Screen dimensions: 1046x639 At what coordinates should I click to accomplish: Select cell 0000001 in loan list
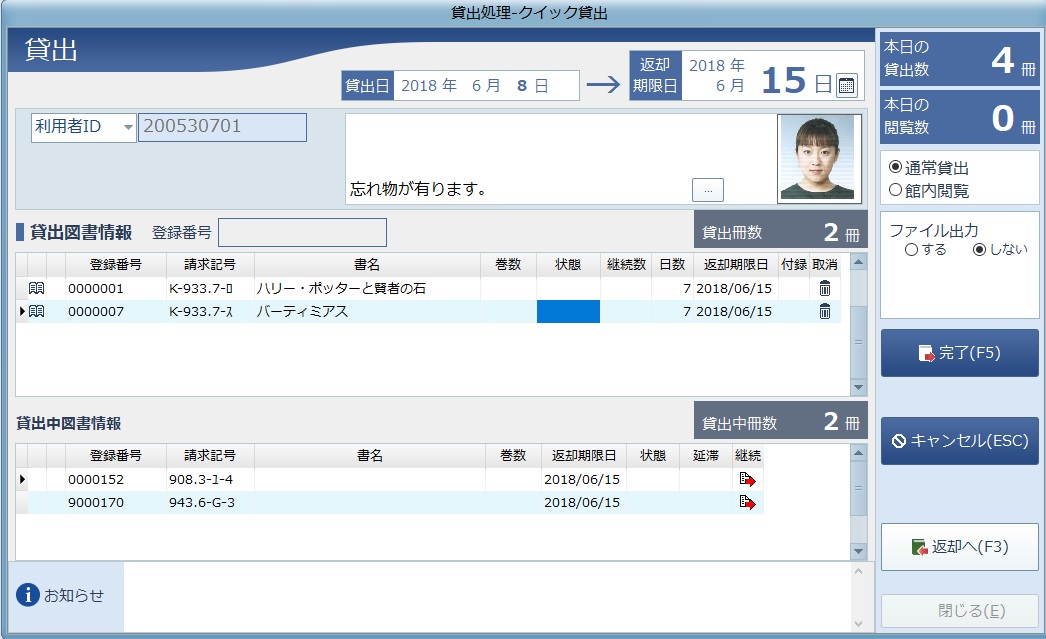pyautogui.click(x=115, y=288)
